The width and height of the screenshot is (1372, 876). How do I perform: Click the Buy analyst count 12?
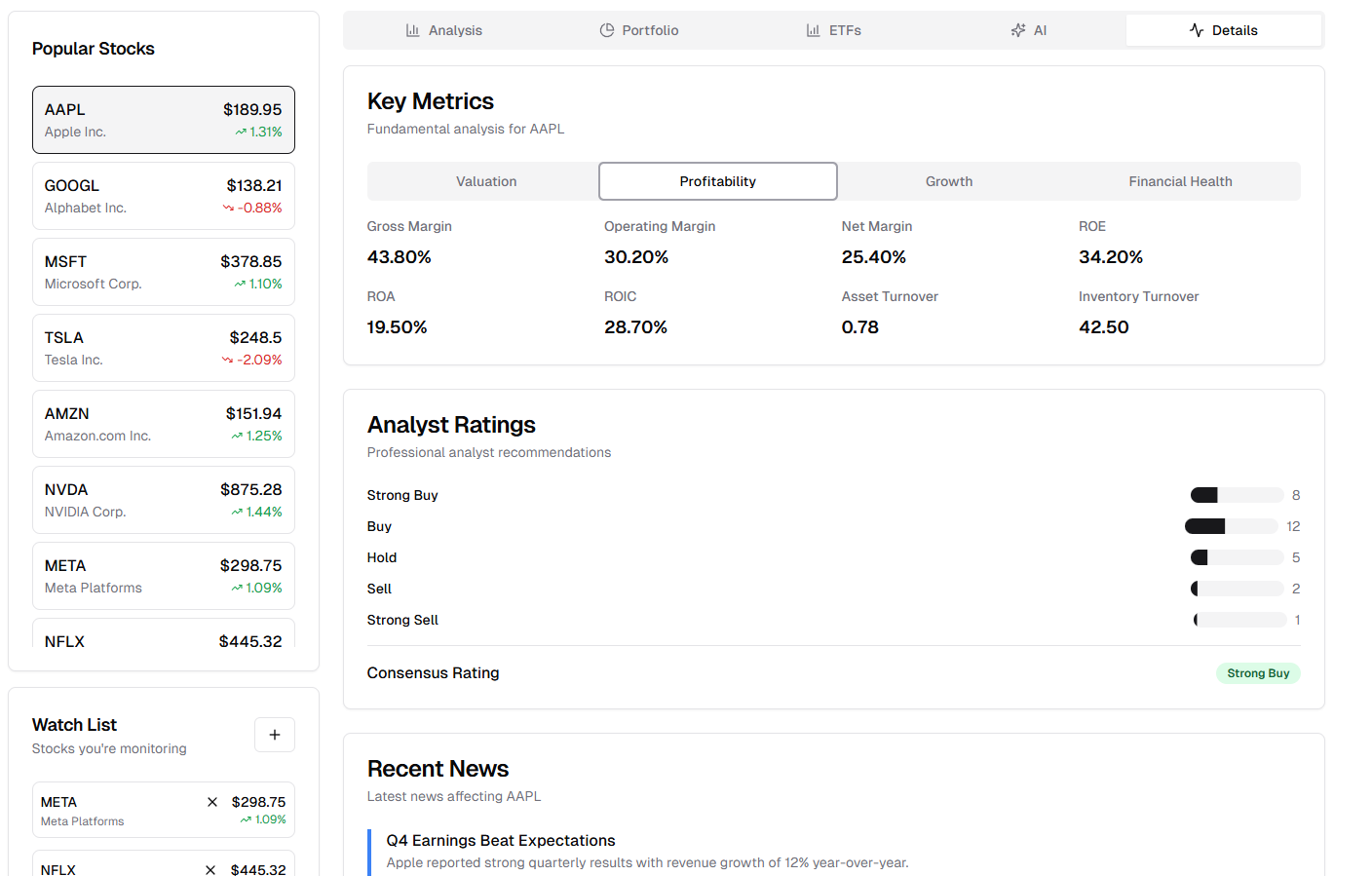pos(1293,526)
